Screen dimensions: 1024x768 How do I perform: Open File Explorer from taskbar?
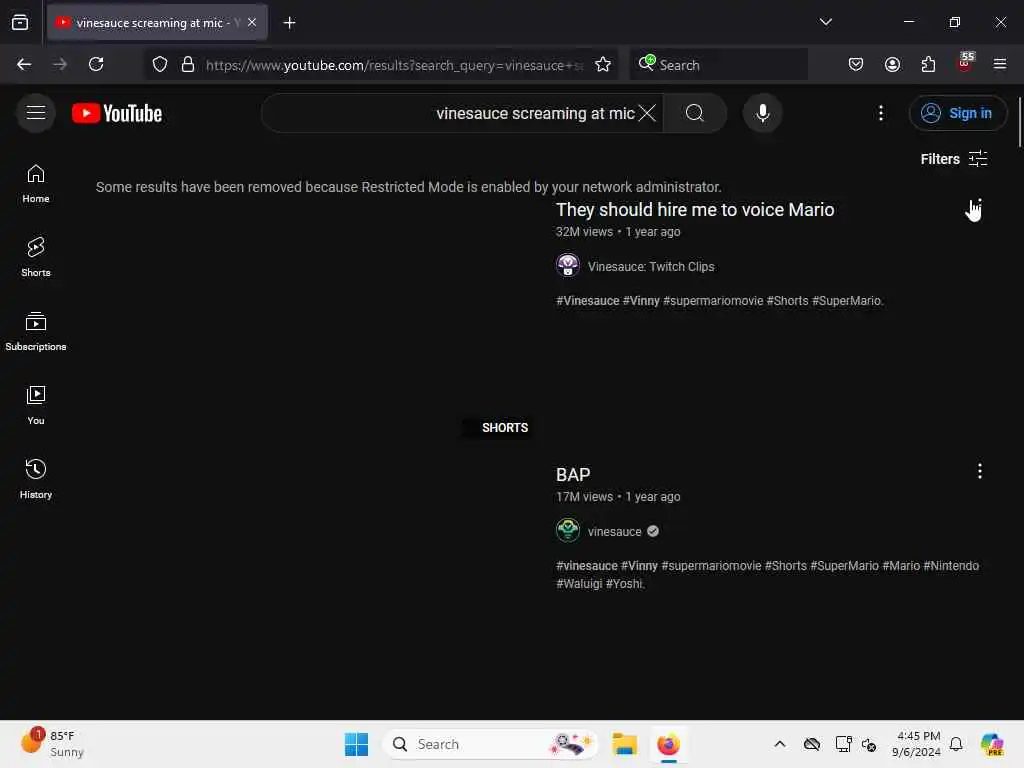tap(624, 744)
